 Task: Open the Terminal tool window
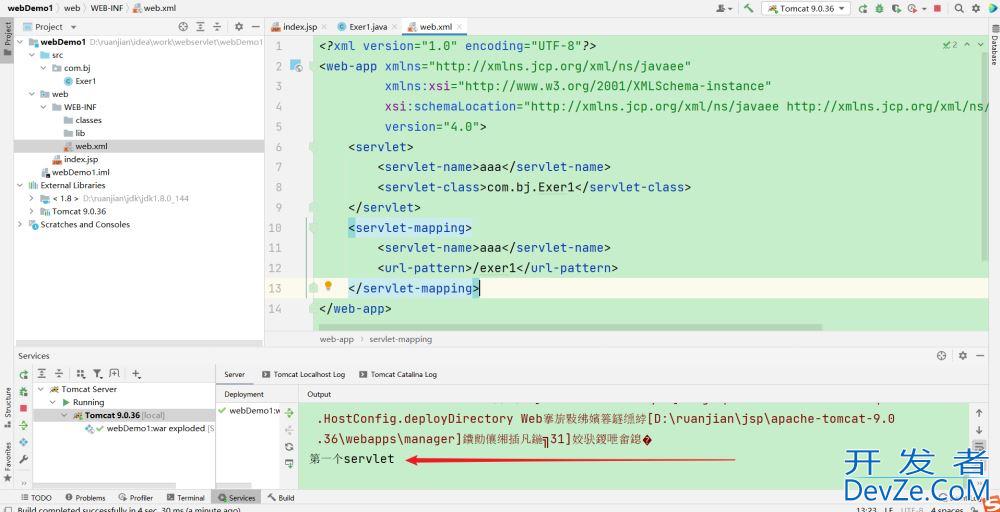186,498
